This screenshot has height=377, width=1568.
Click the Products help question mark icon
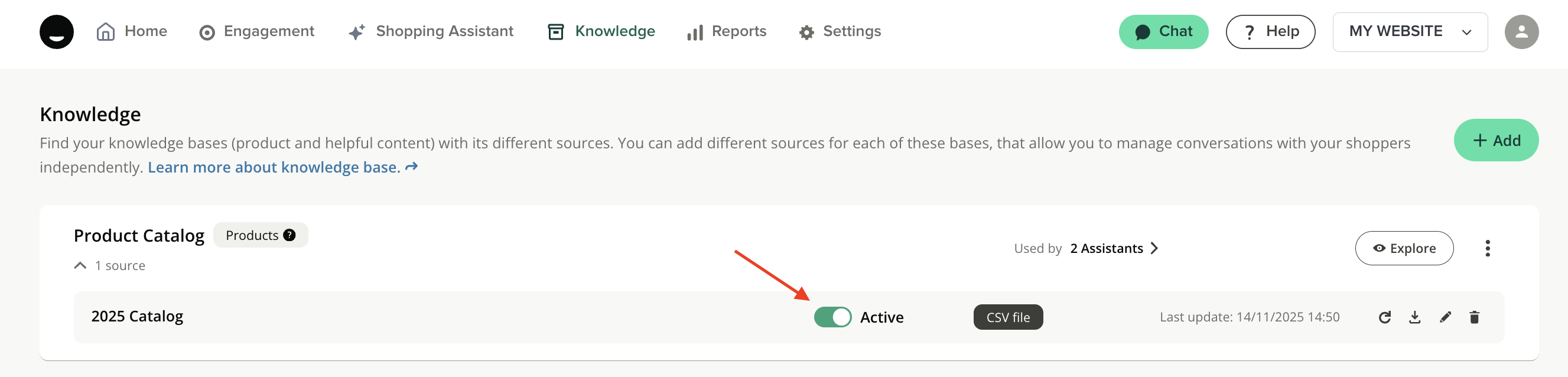[289, 235]
